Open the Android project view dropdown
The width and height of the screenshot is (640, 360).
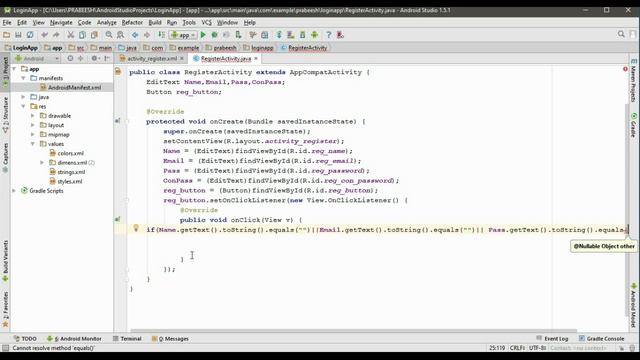click(38, 58)
